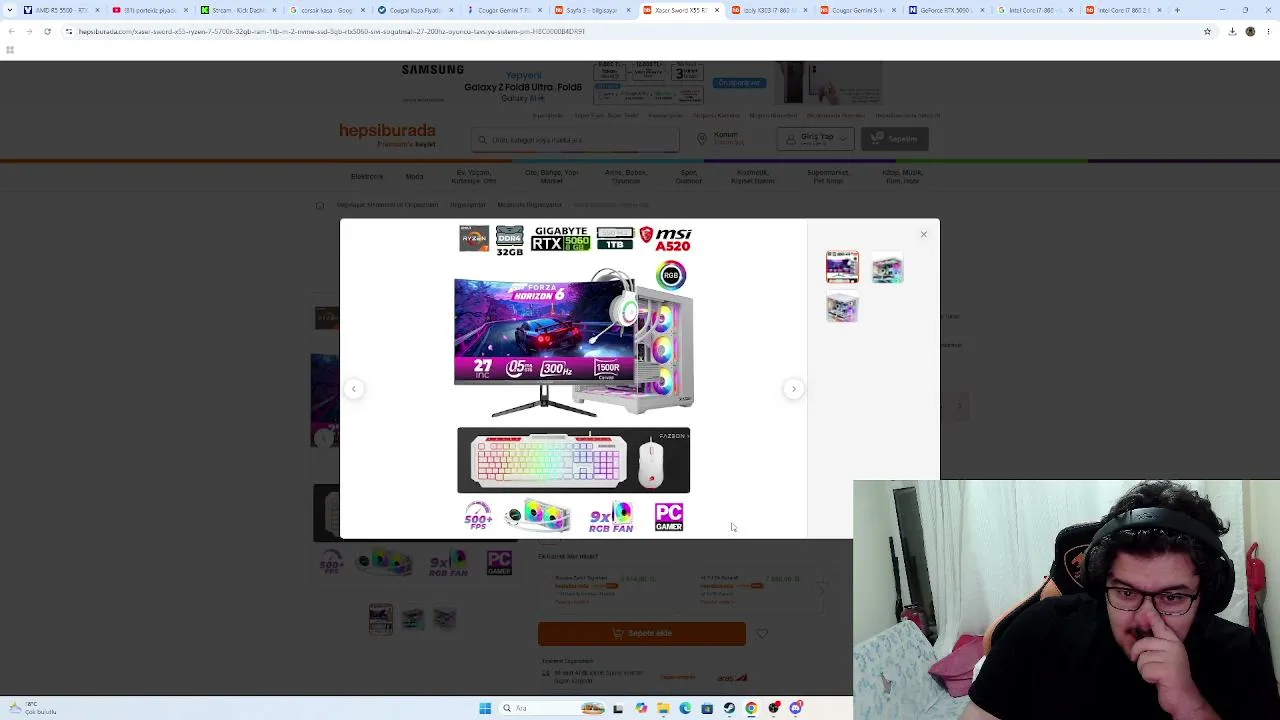Switch to Chrome on the taskbar
Image resolution: width=1280 pixels, height=720 pixels.
[751, 708]
